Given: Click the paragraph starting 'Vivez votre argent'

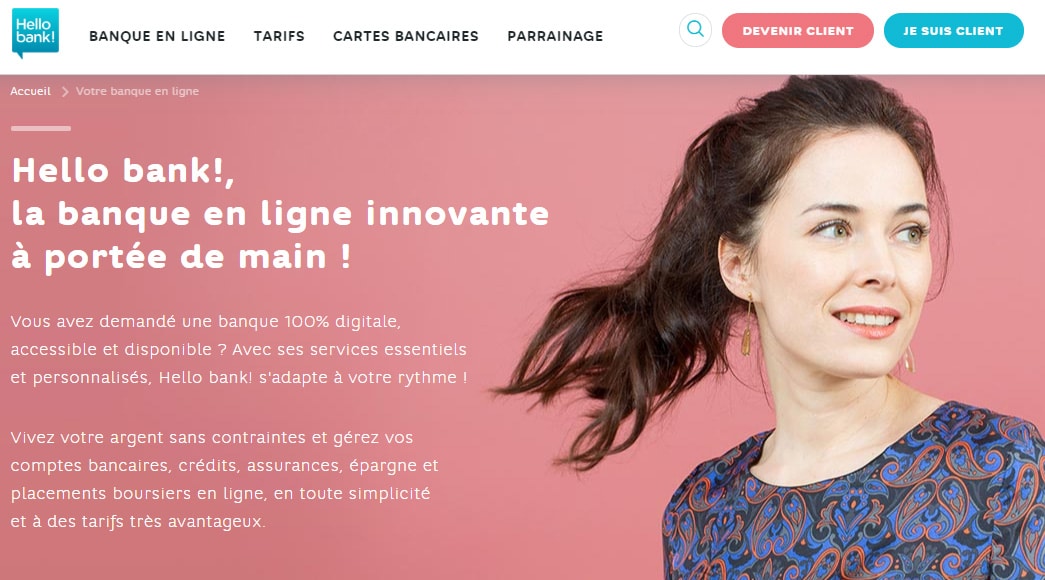Looking at the screenshot, I should pos(225,479).
